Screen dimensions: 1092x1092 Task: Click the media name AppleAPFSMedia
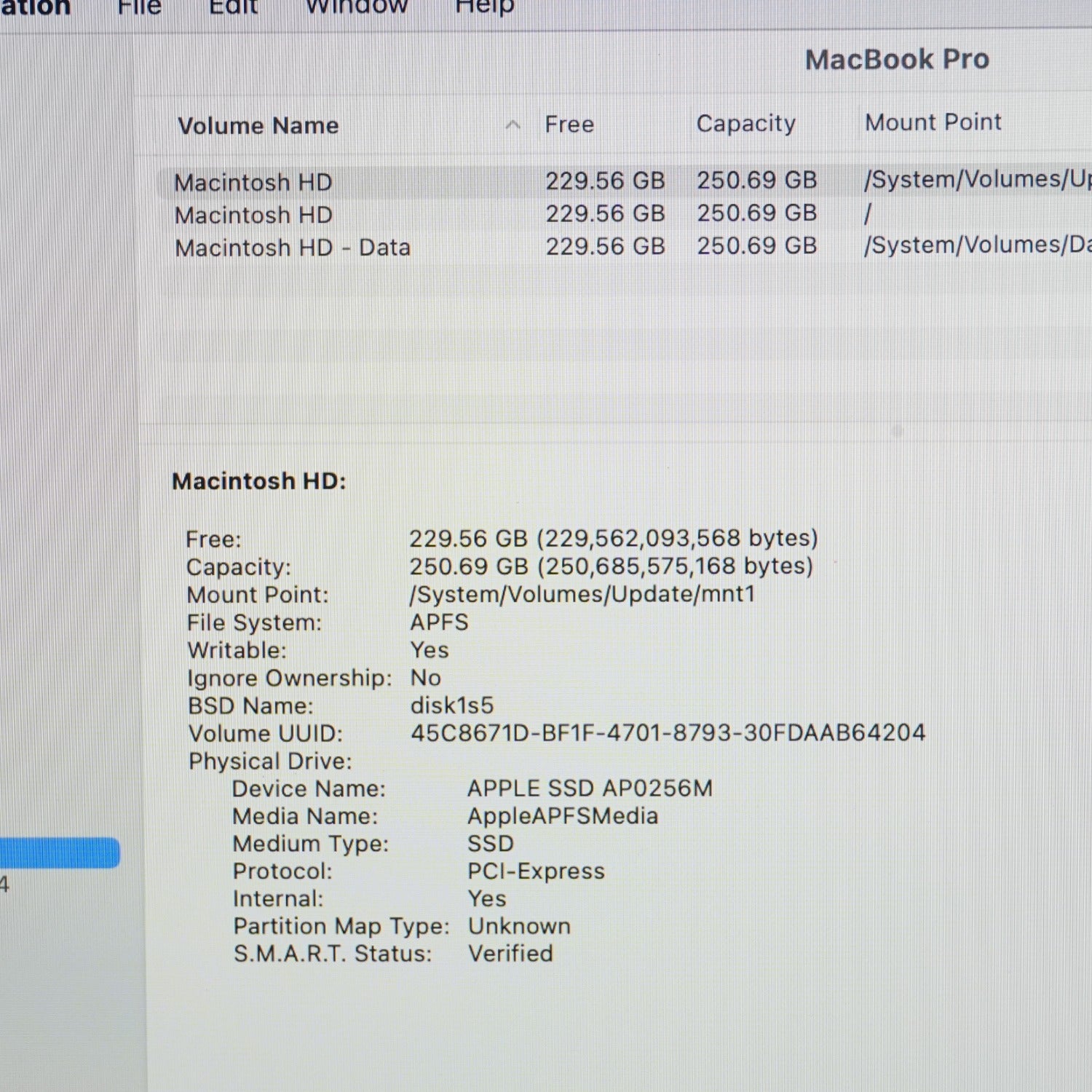[563, 816]
